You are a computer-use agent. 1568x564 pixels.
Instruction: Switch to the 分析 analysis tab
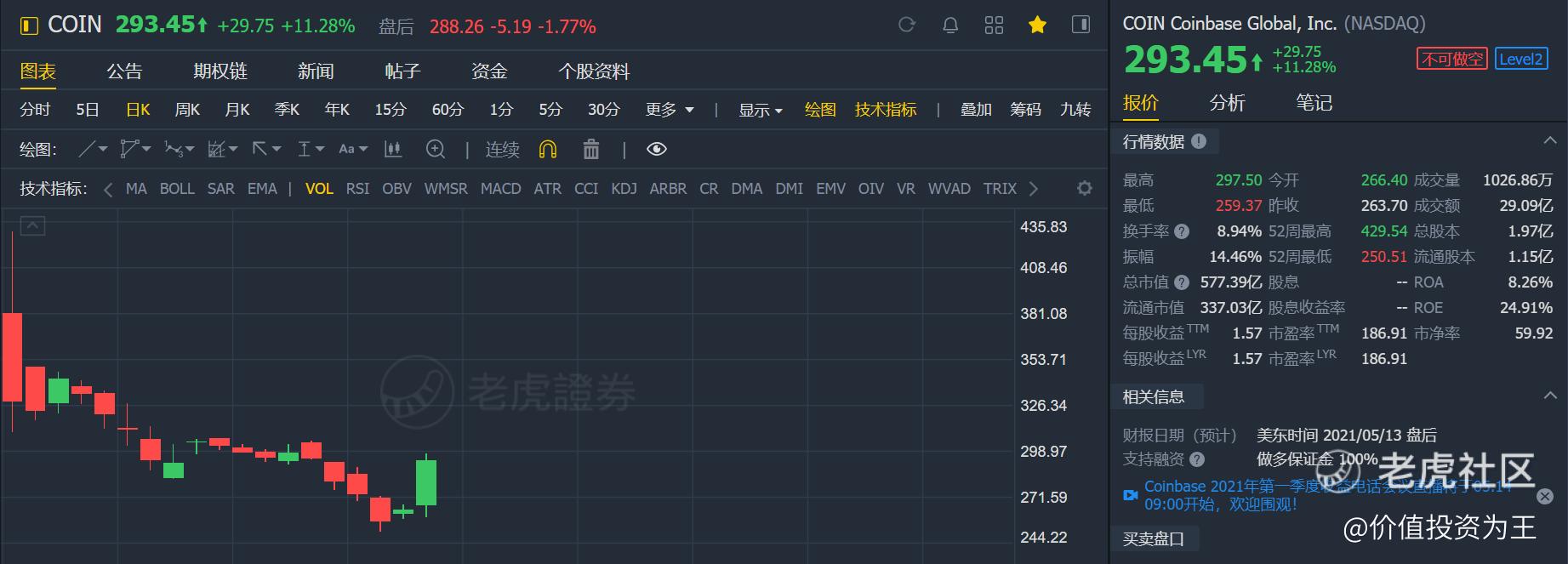coord(1228,103)
